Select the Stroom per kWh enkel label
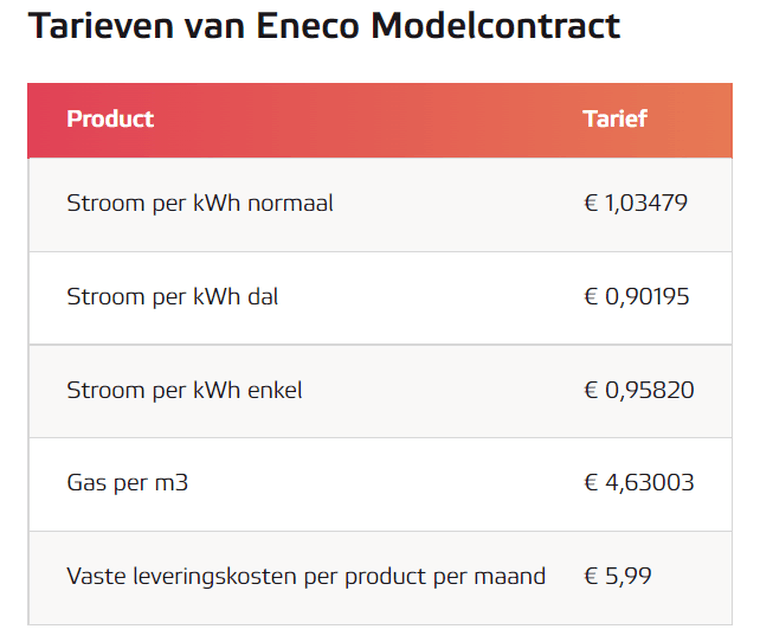Image resolution: width=760 pixels, height=642 pixels. (184, 390)
